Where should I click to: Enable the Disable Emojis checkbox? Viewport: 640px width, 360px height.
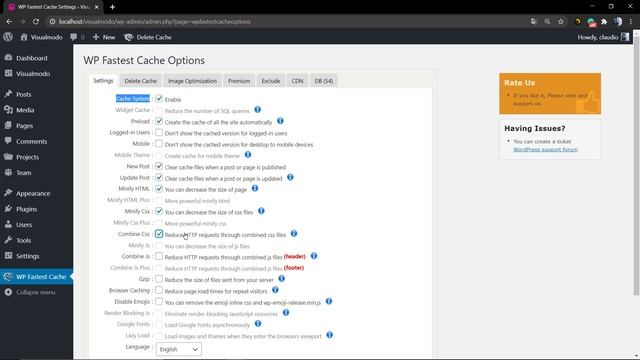[159, 302]
